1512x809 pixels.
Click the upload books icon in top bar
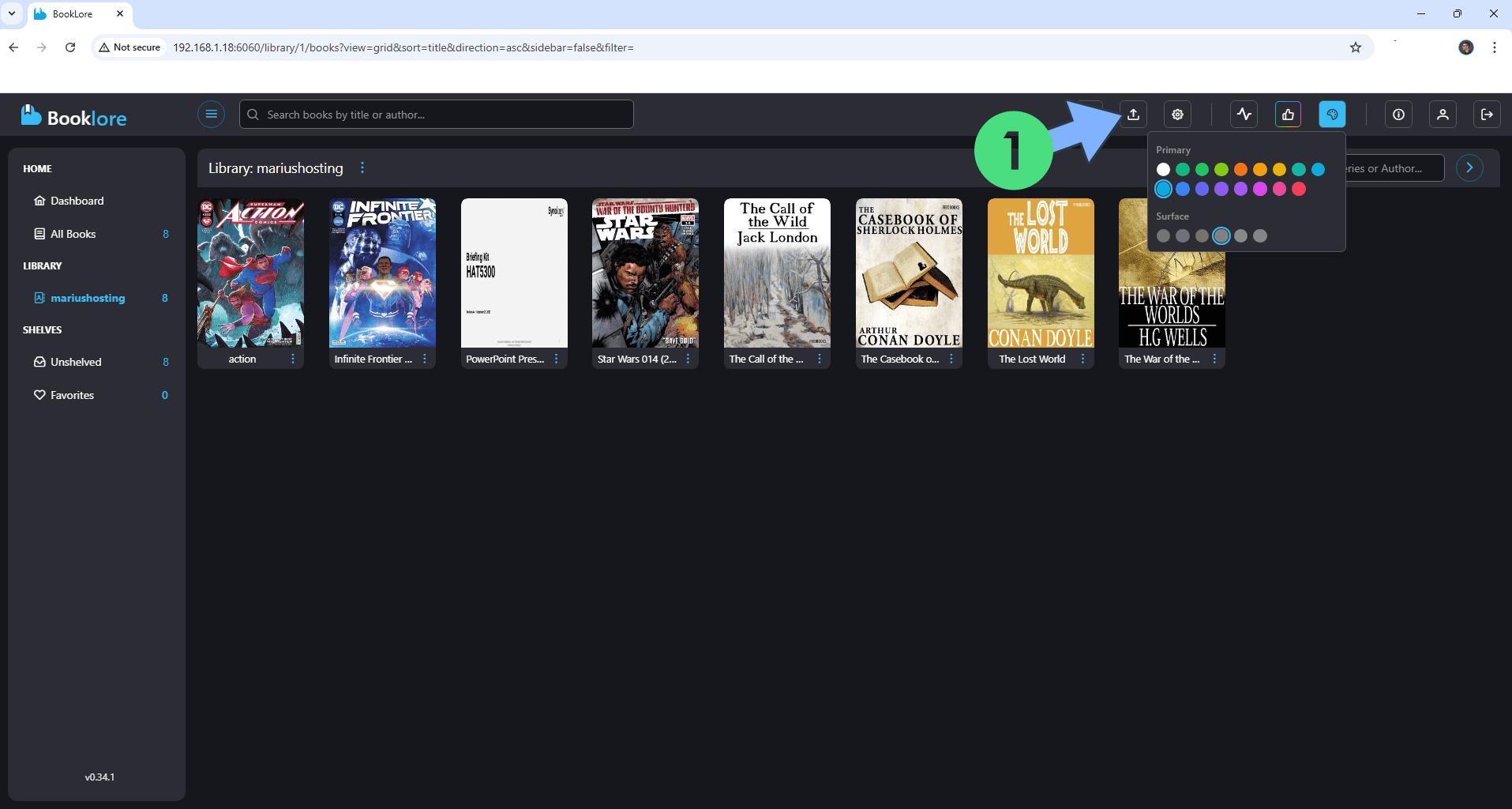pyautogui.click(x=1133, y=115)
